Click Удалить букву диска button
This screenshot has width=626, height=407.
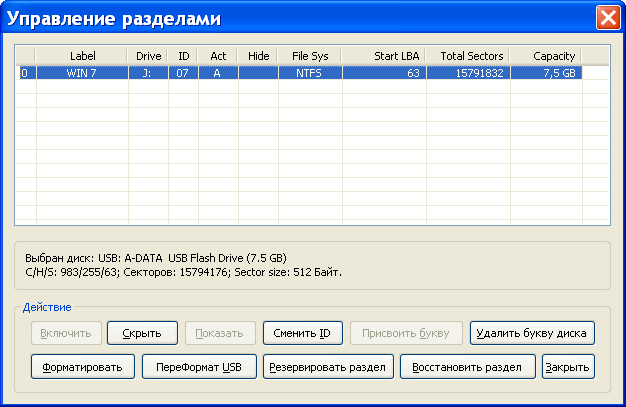coord(534,333)
